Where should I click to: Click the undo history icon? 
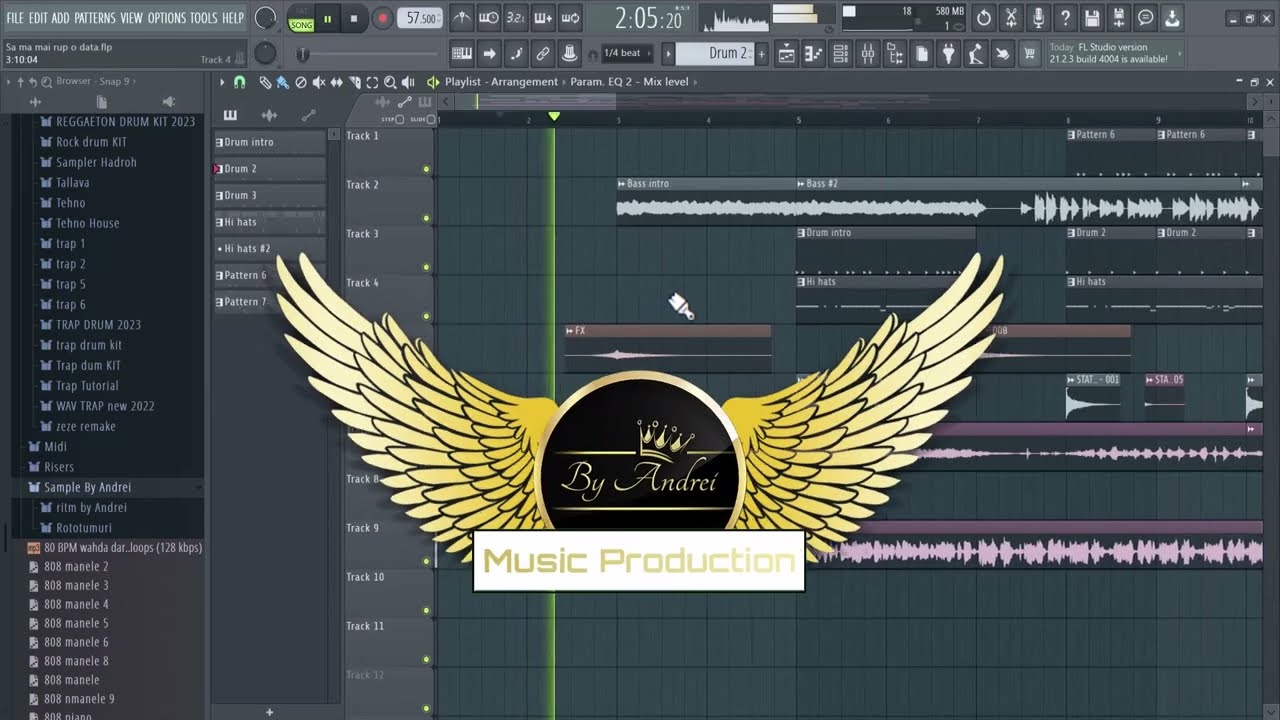984,18
